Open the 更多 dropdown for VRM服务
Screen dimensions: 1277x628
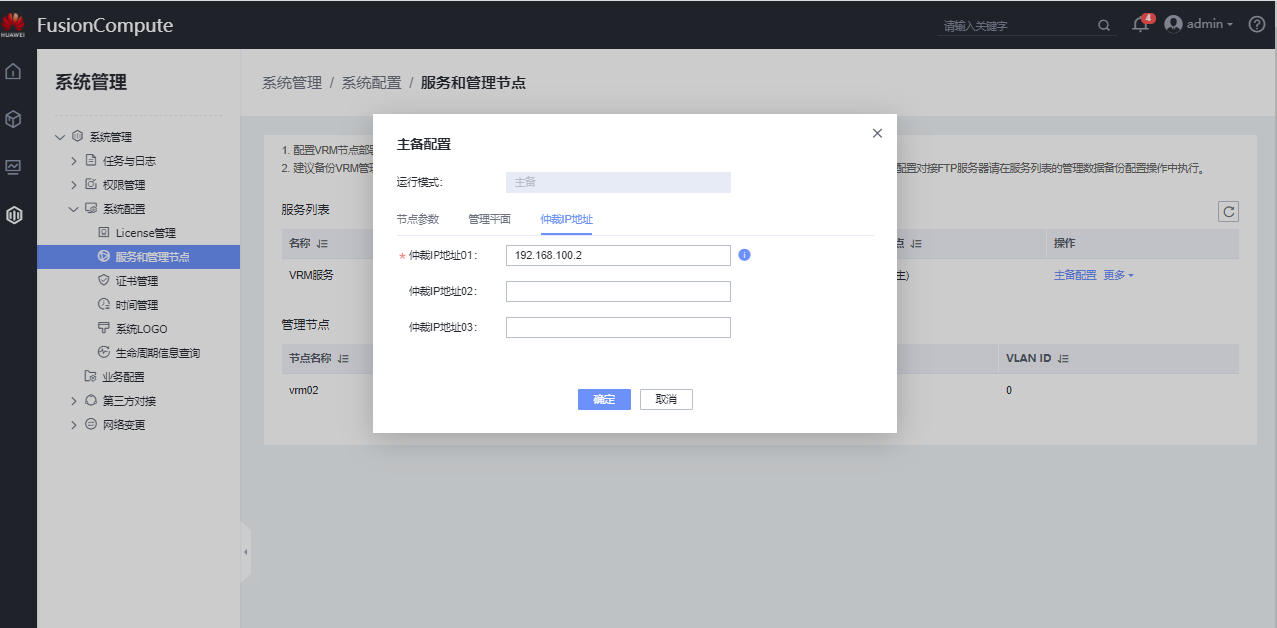pyautogui.click(x=1118, y=275)
